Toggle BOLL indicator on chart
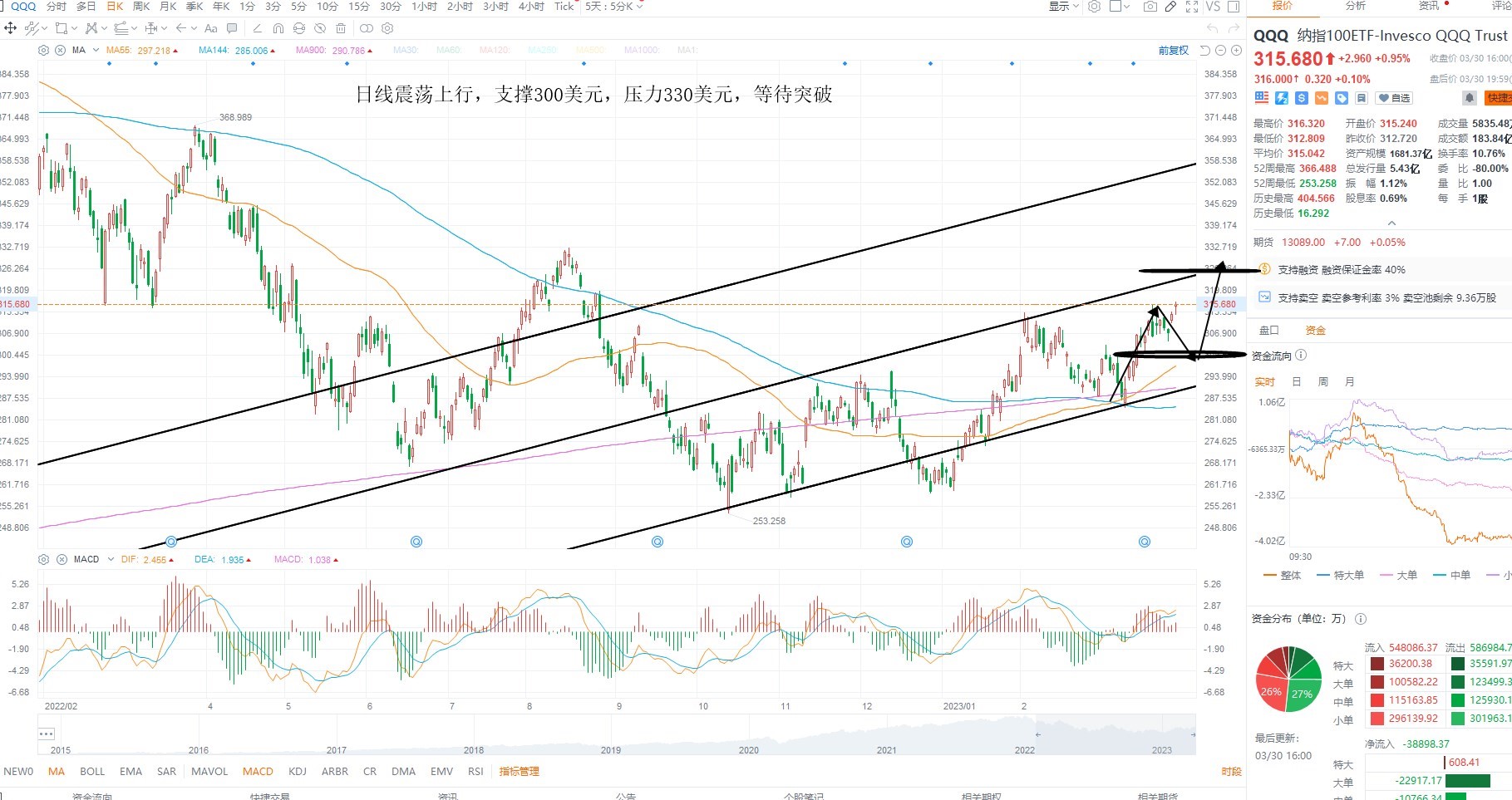Screen dimensions: 1512x800 [x=92, y=772]
